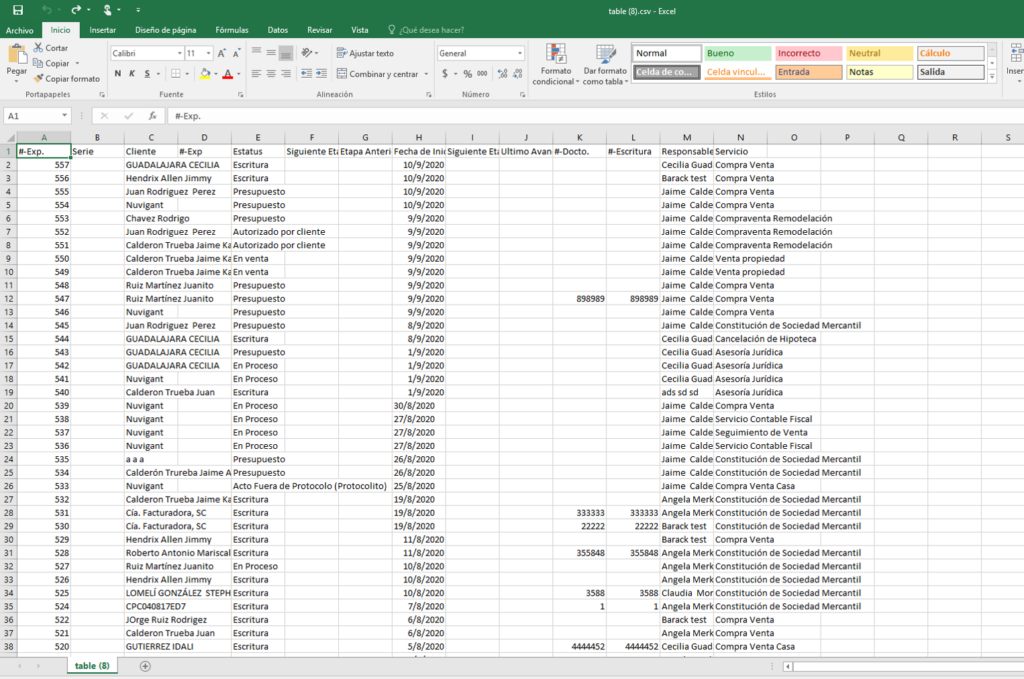The height and width of the screenshot is (679, 1024).
Task: Open the Copiar dropdown arrow
Action: [x=77, y=63]
